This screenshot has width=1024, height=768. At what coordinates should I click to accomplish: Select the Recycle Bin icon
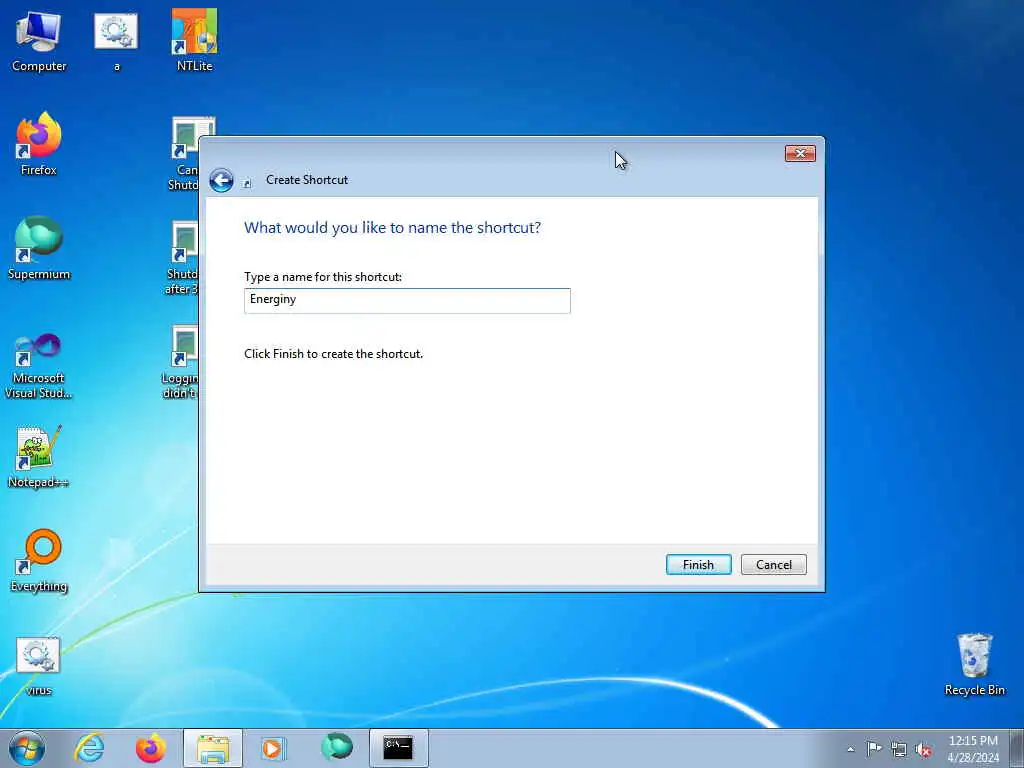coord(974,664)
